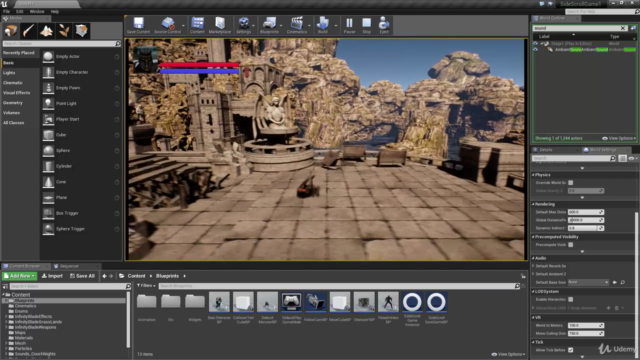Open Default Base Sound Mix dropdown
This screenshot has height=360, width=640.
coord(588,282)
